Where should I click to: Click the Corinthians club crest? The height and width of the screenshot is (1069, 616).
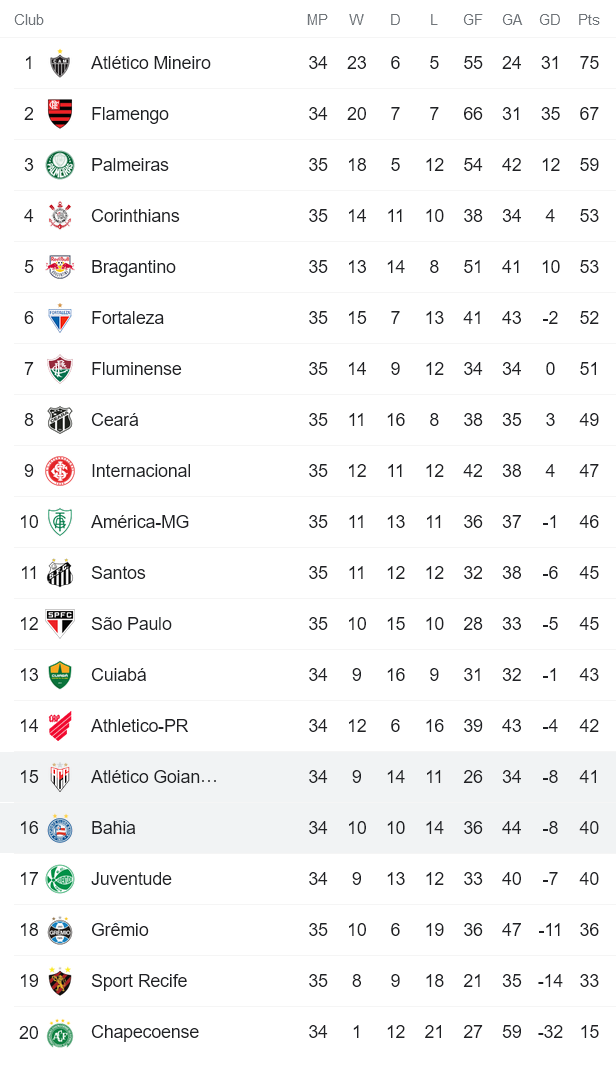[x=62, y=215]
